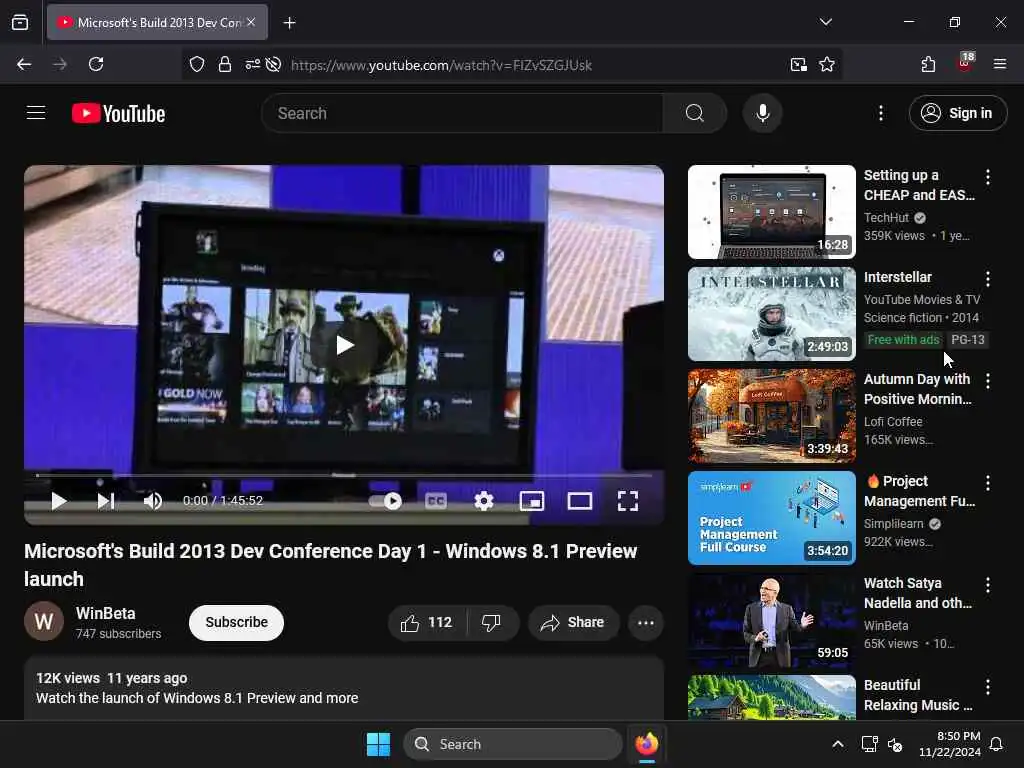Dislike this video
This screenshot has width=1024, height=768.
492,622
